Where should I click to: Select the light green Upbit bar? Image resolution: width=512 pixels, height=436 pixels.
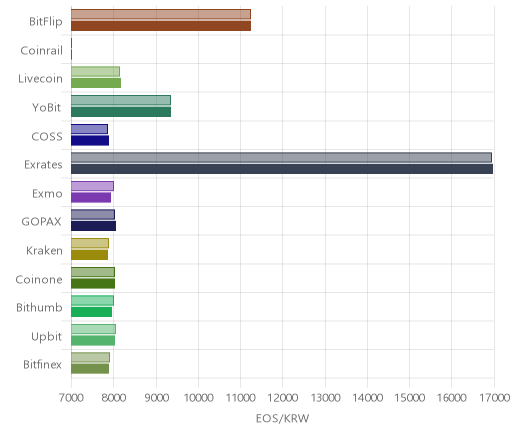93,329
